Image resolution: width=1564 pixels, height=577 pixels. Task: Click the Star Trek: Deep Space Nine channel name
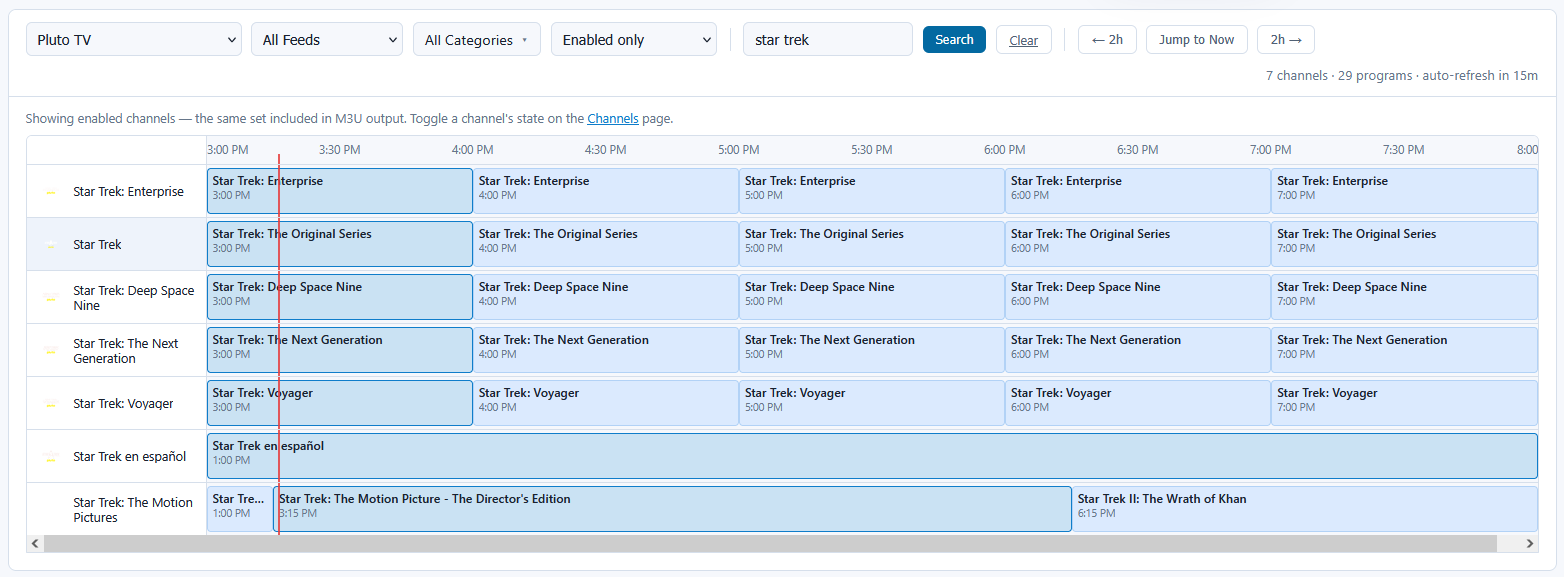(x=134, y=298)
